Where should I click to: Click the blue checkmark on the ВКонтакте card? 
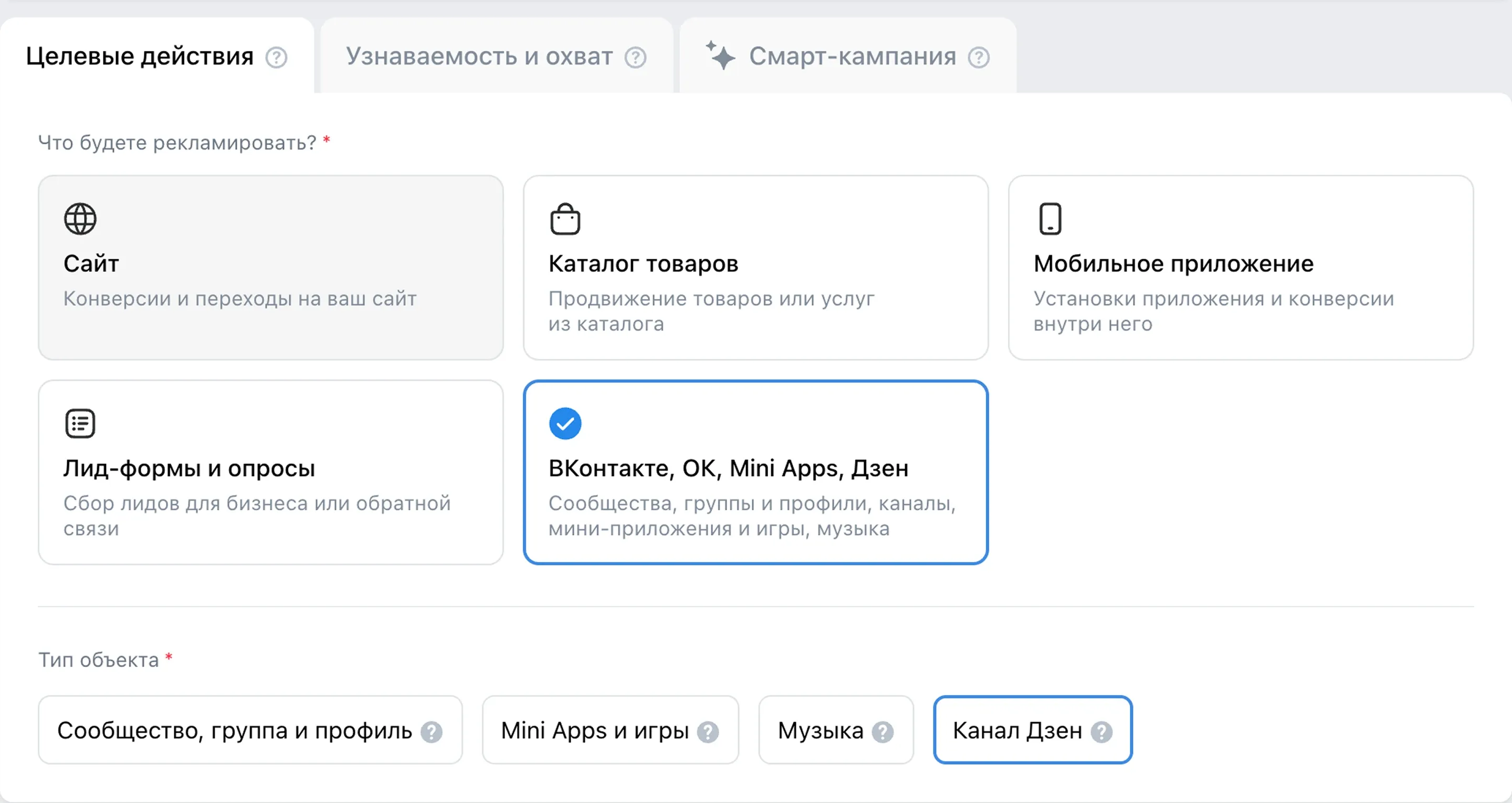(x=565, y=423)
